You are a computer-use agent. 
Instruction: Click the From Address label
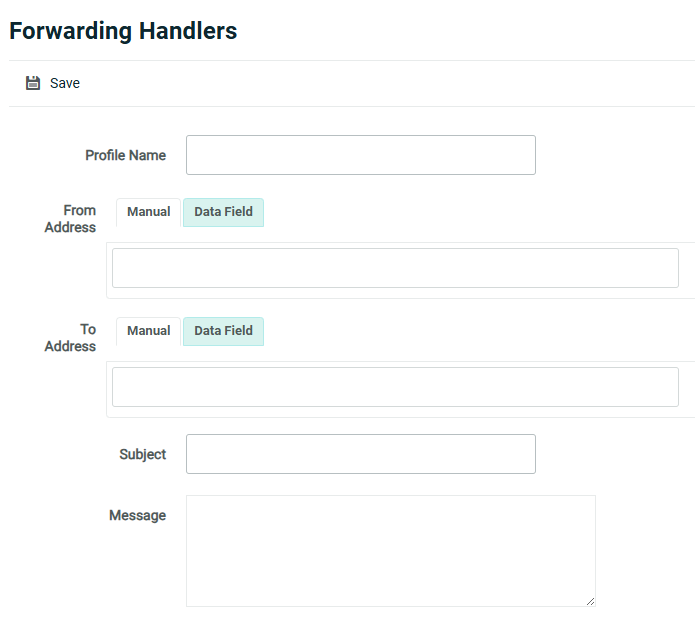71,219
